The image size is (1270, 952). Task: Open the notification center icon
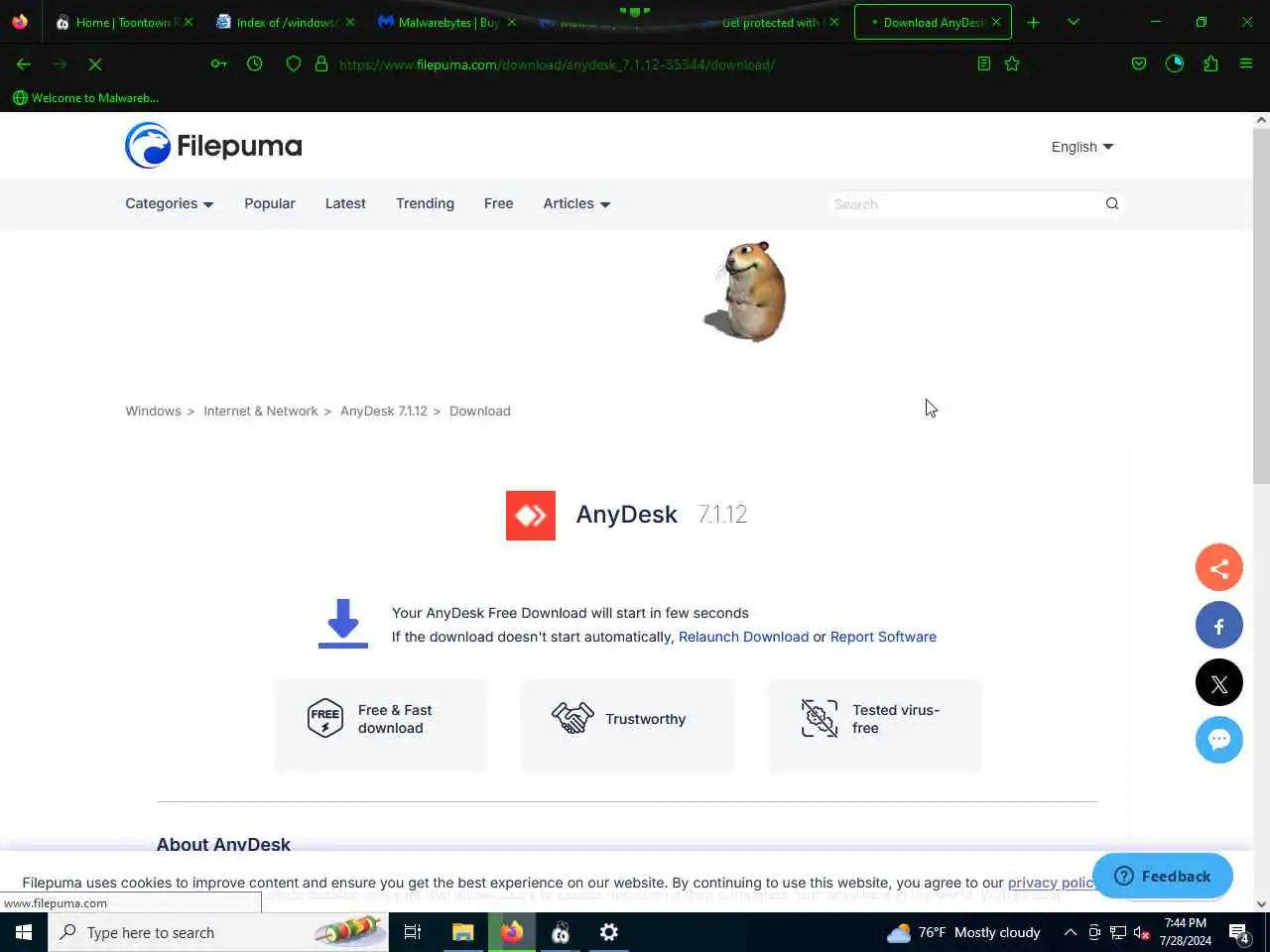[x=1239, y=932]
